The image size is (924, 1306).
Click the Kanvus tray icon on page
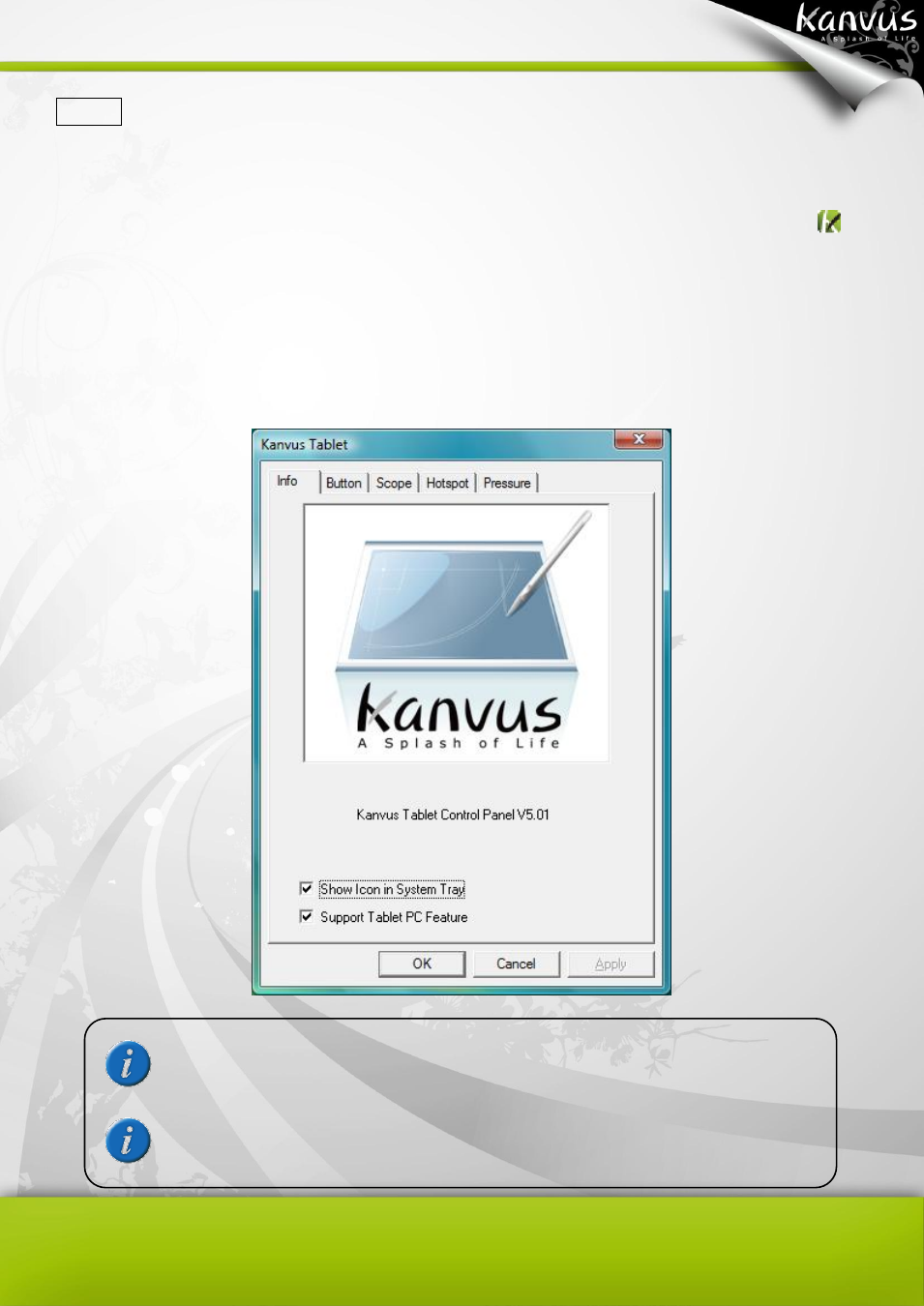829,223
